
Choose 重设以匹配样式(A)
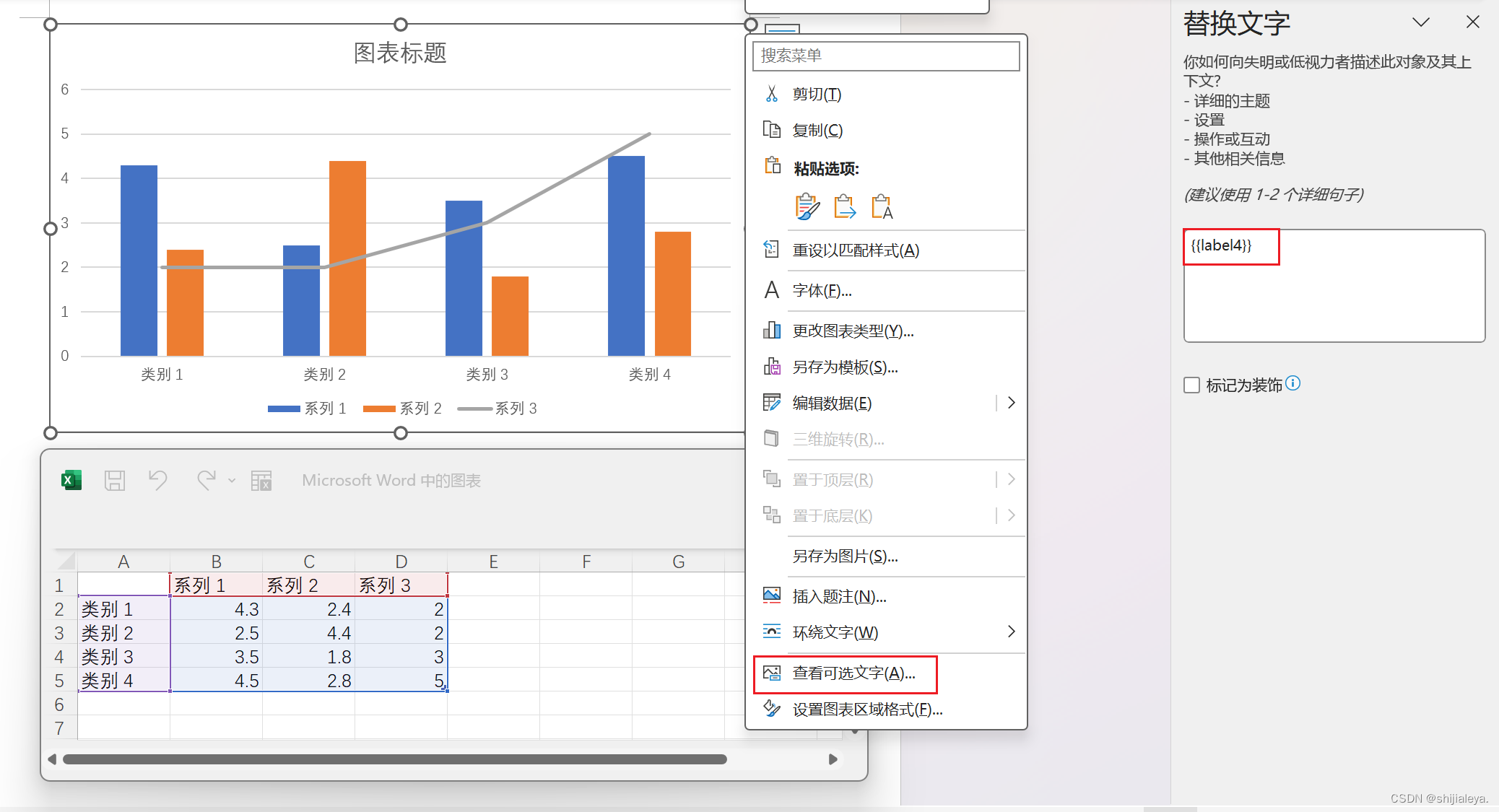click(x=856, y=250)
